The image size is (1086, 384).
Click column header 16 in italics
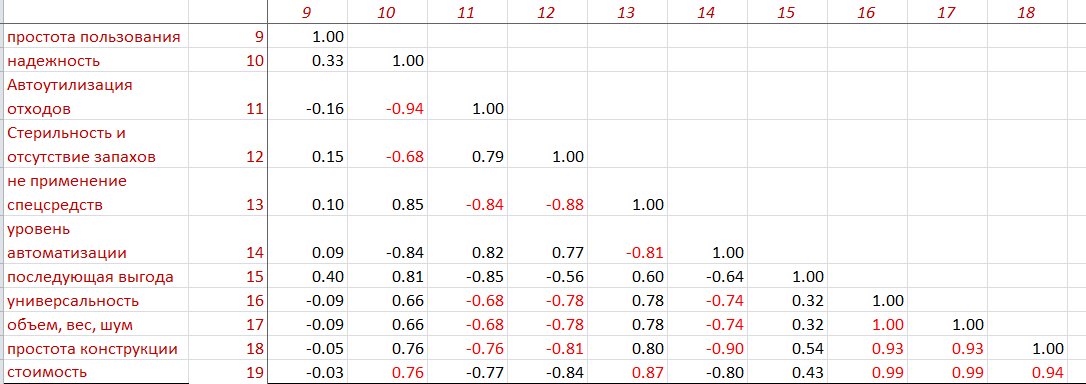coord(866,12)
